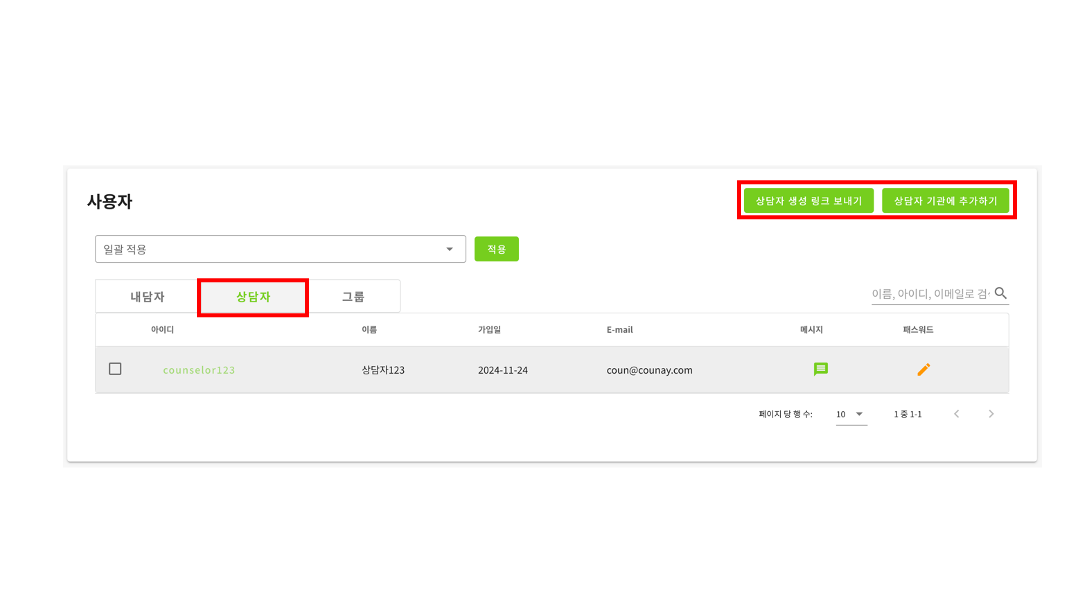Image resolution: width=1080 pixels, height=608 pixels.
Task: Click the name cell 상담자123
Action: (383, 370)
